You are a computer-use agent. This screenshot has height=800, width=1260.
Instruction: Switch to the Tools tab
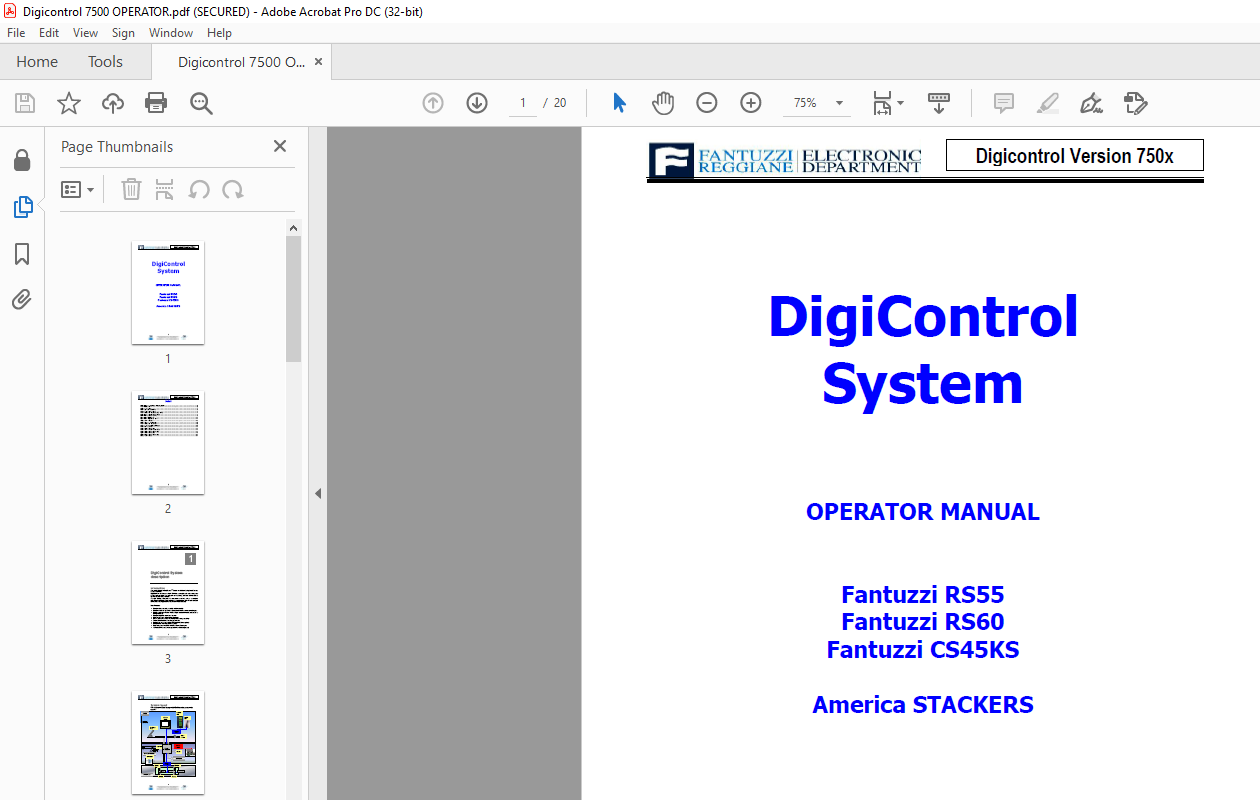pyautogui.click(x=105, y=62)
